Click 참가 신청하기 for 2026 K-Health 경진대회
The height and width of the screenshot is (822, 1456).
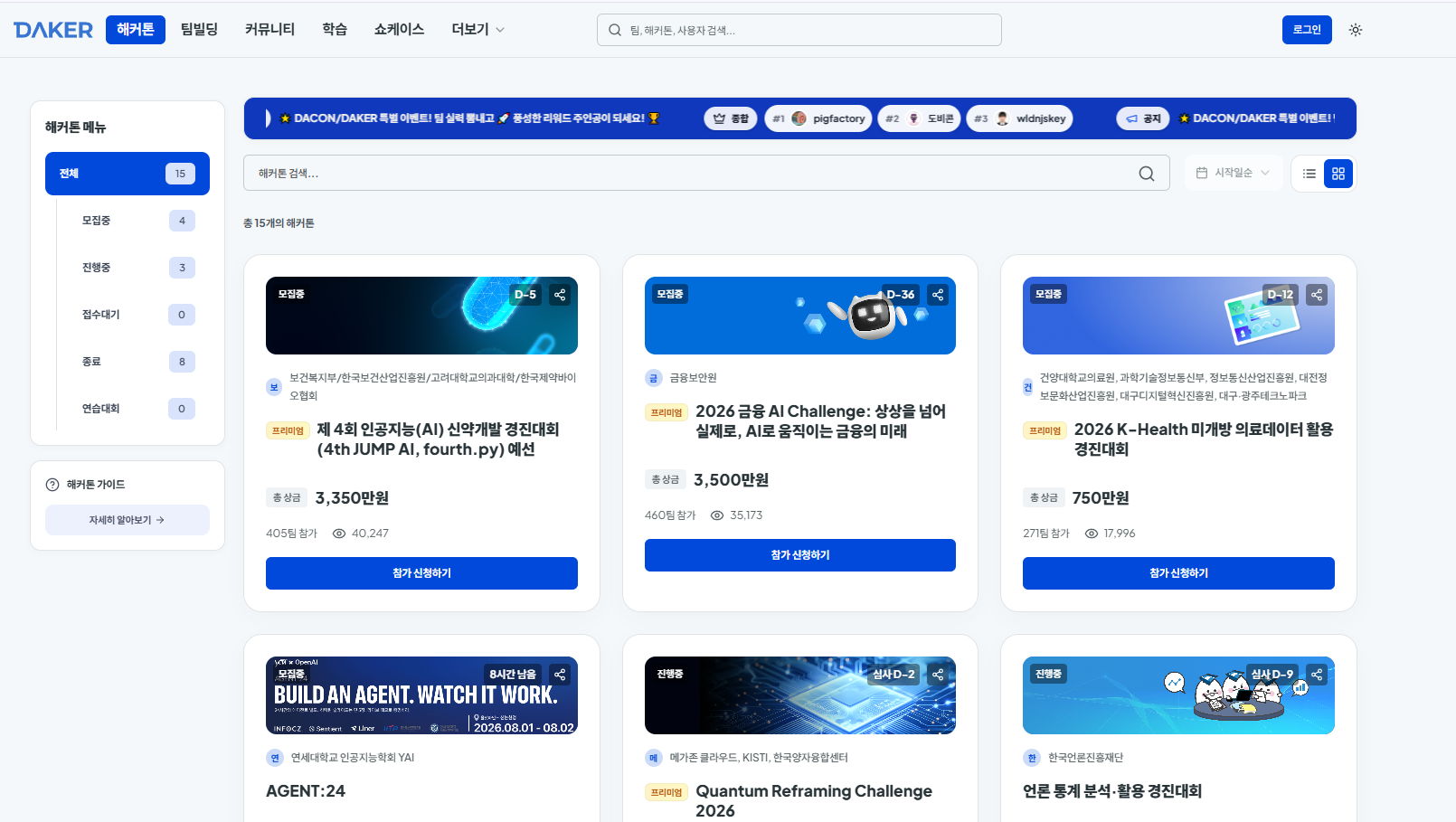(1178, 573)
